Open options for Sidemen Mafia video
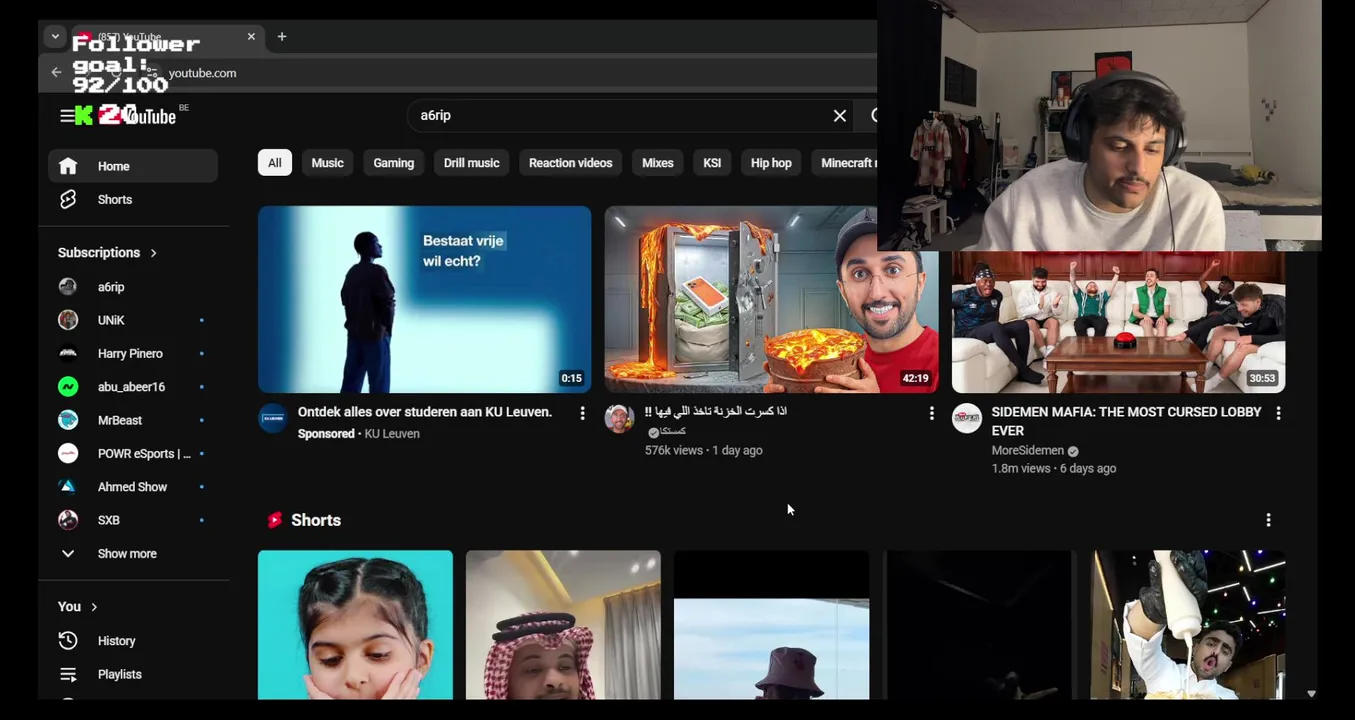1355x720 pixels. (x=1278, y=413)
